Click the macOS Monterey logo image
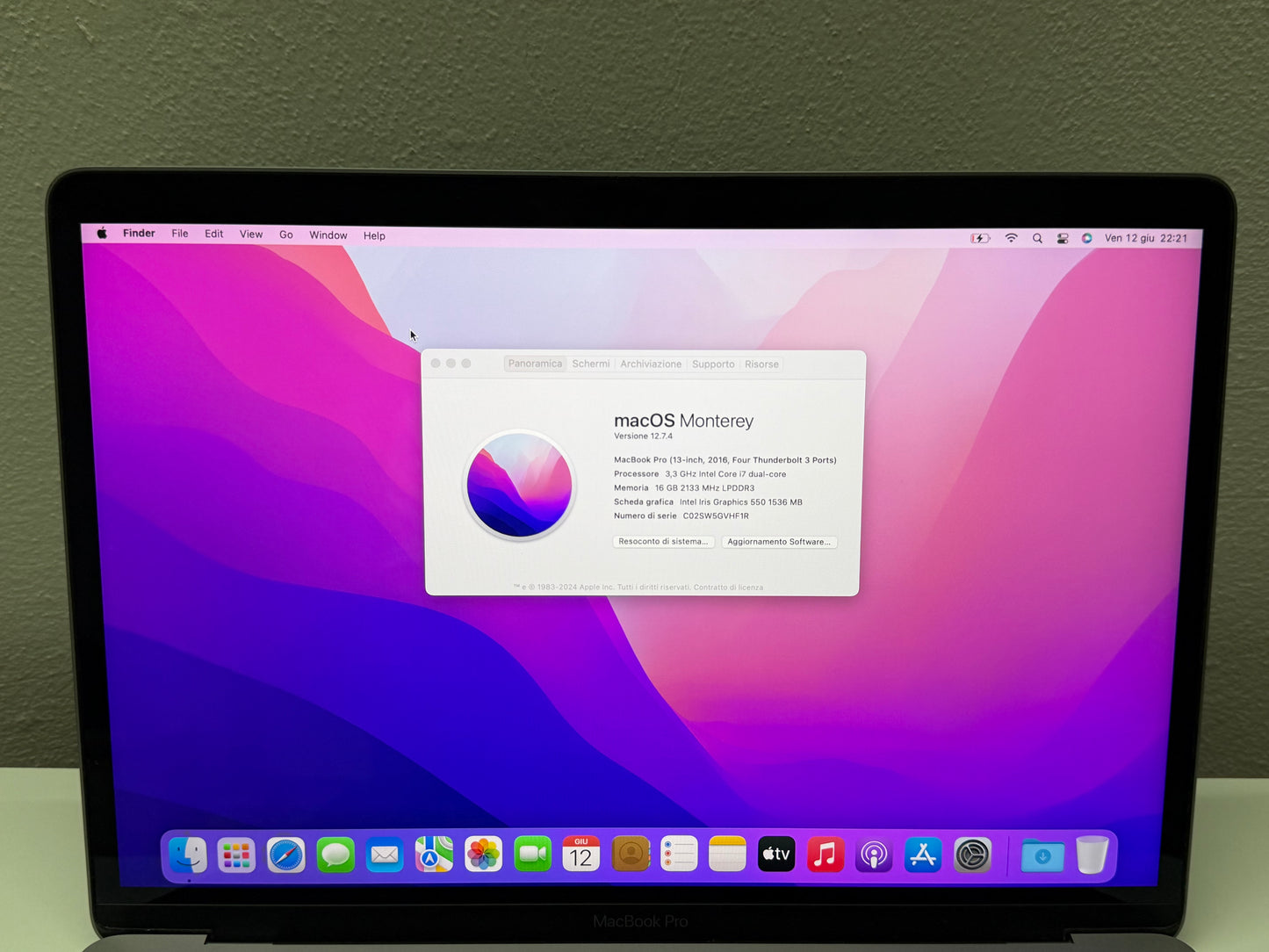Image resolution: width=1269 pixels, height=952 pixels. (519, 485)
